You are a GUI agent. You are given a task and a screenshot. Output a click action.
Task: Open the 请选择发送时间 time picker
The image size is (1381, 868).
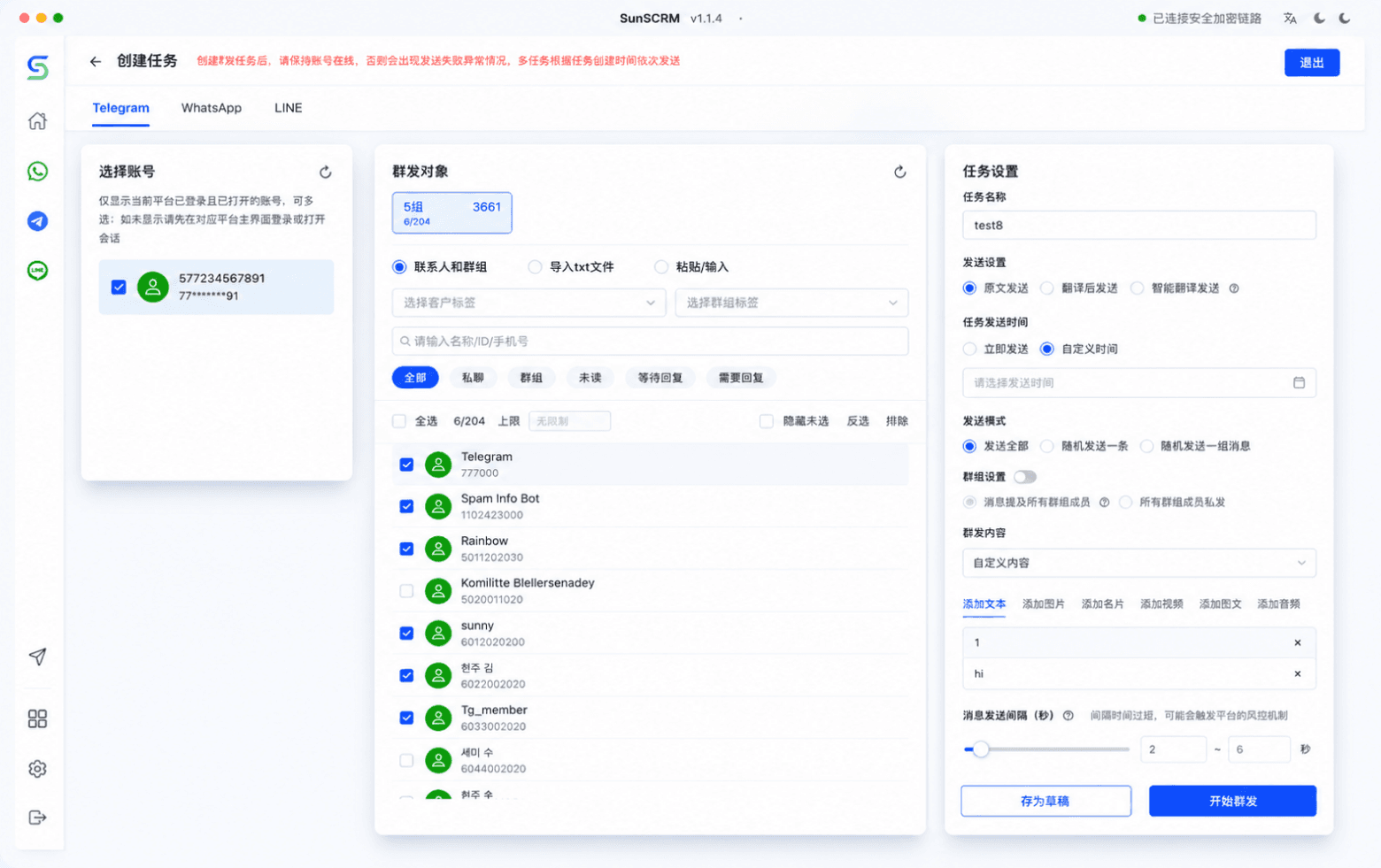pos(1139,383)
